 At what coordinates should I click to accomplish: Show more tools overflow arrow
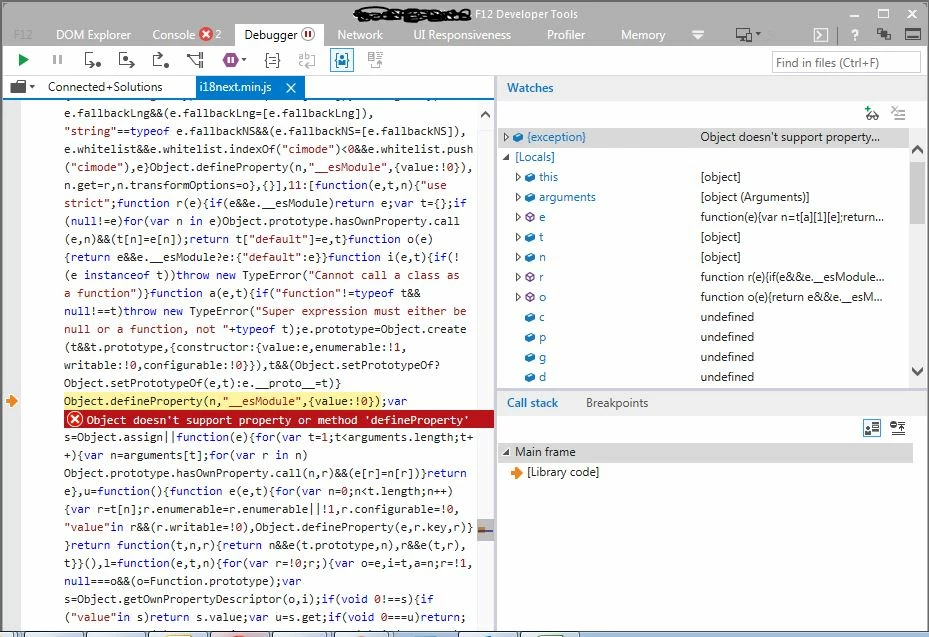pyautogui.click(x=698, y=35)
